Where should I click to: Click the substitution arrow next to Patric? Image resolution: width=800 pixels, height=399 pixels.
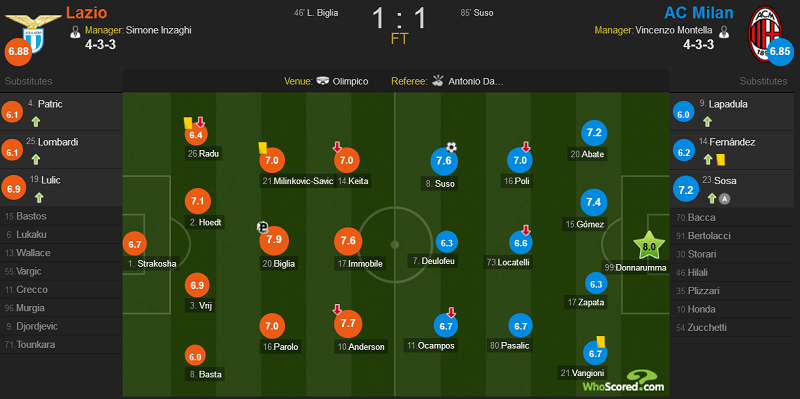[36, 121]
